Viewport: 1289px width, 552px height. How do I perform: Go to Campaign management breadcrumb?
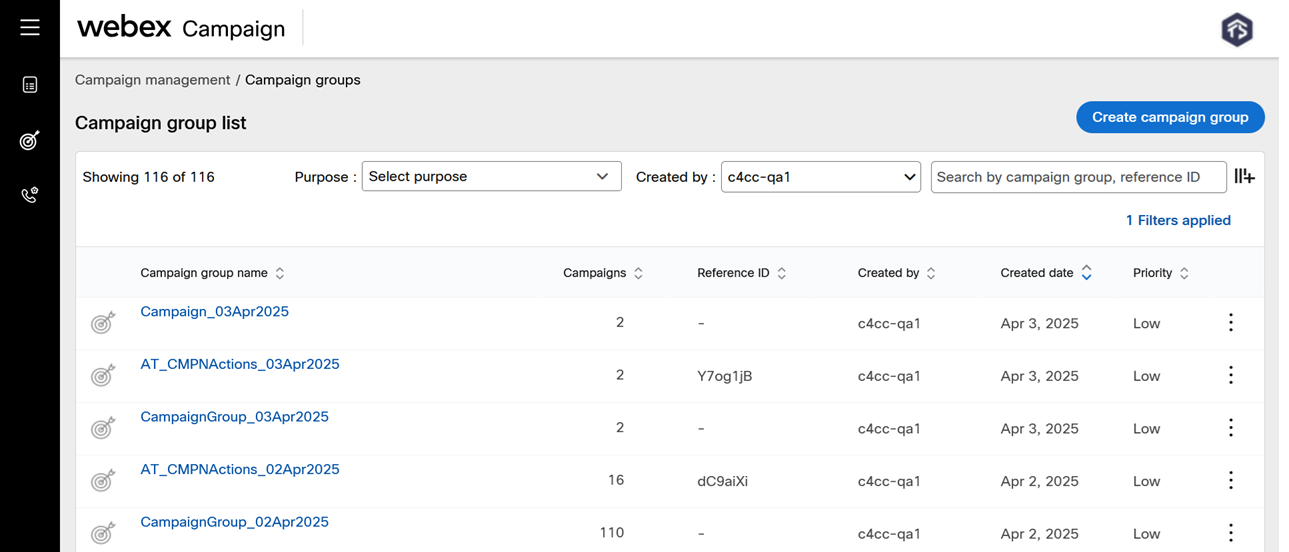152,80
